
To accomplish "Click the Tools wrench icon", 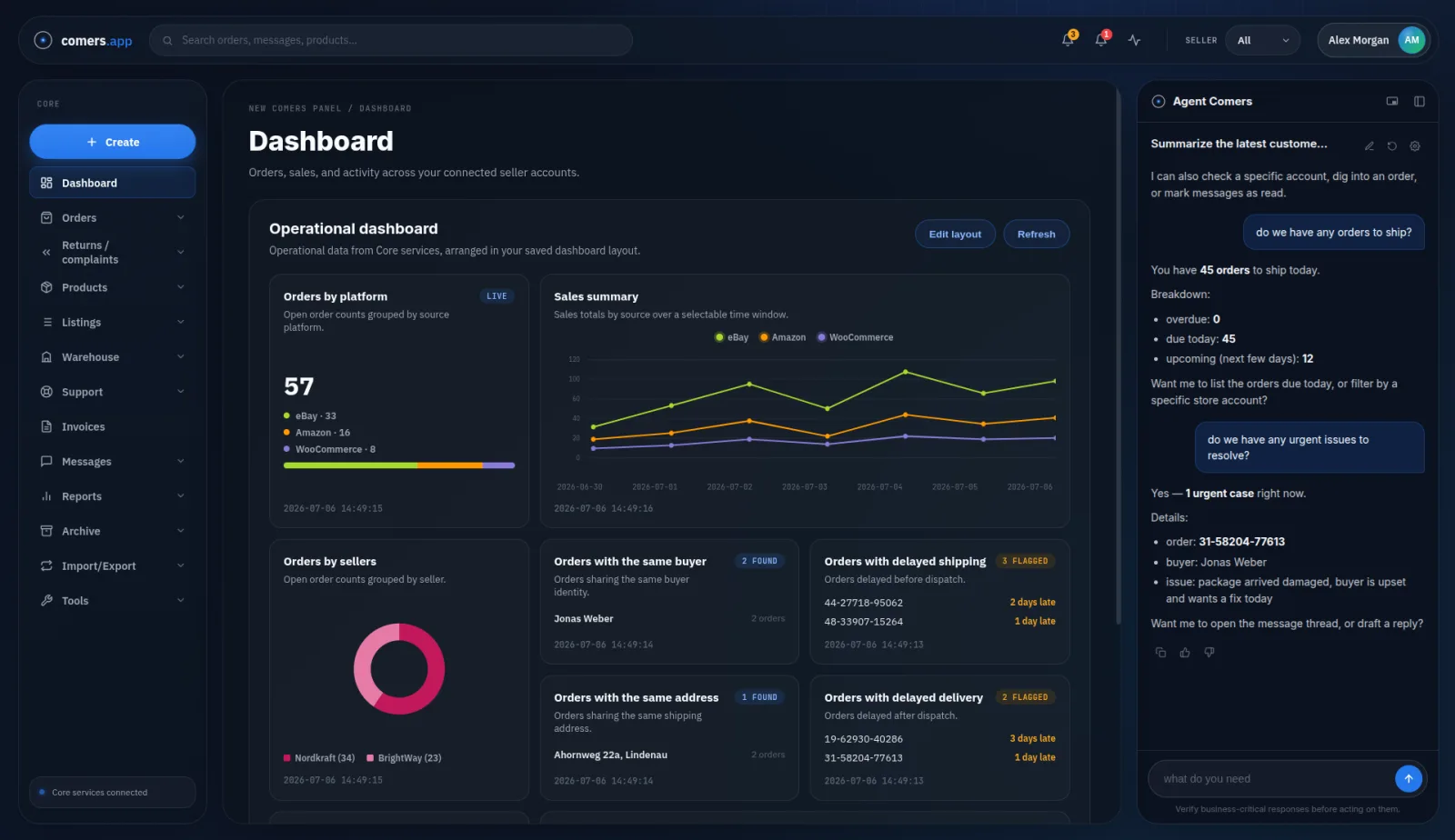I will 46,601.
